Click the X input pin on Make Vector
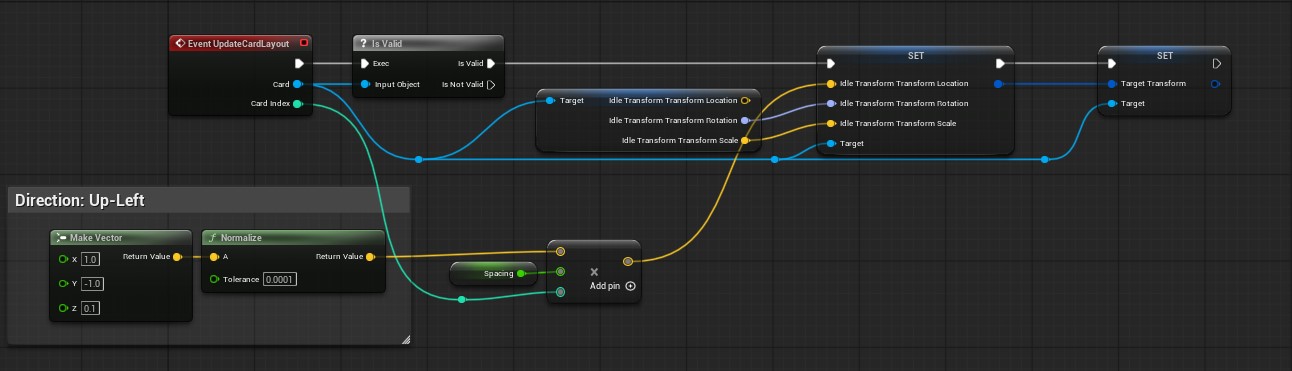Viewport: 1292px width, 371px height. tap(63, 259)
